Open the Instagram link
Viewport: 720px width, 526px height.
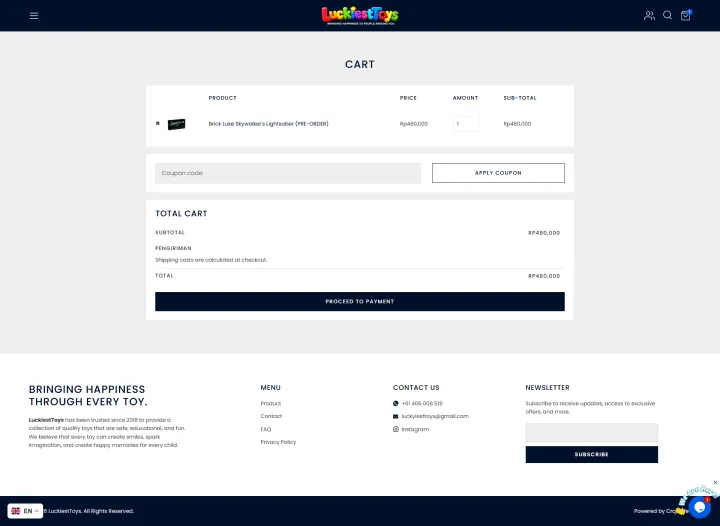pos(415,429)
